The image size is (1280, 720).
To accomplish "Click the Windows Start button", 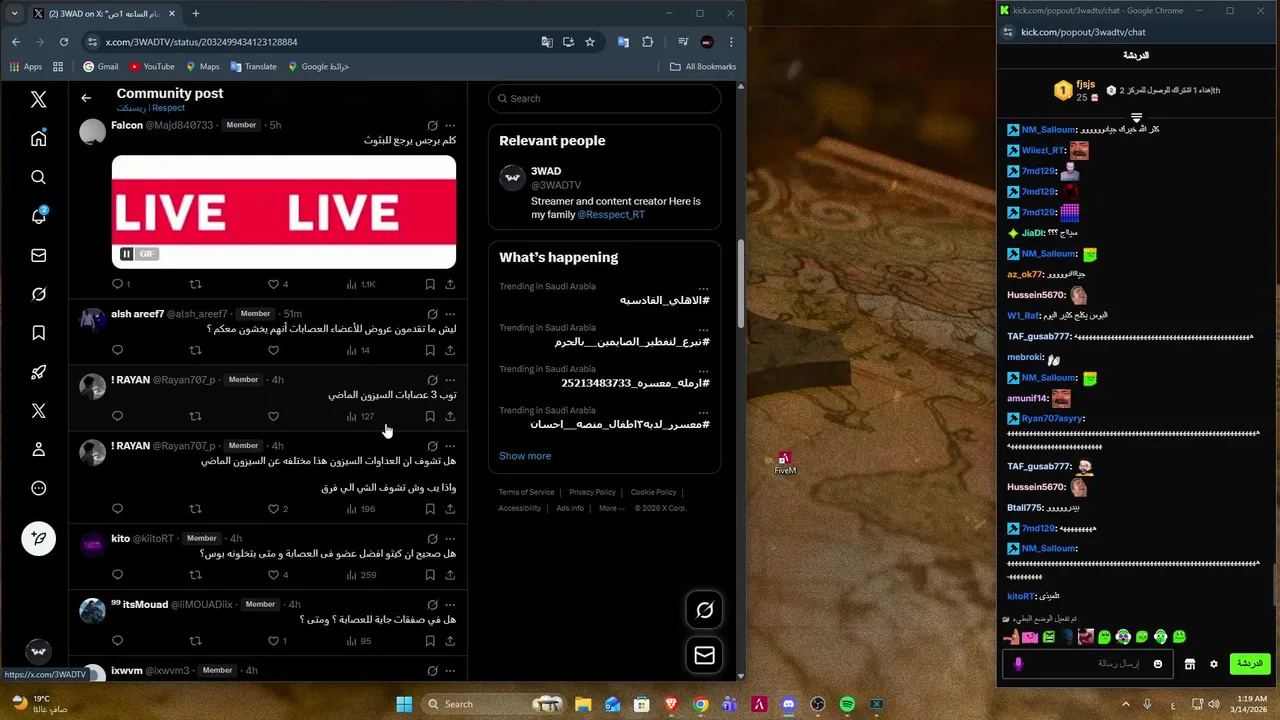I will pyautogui.click(x=404, y=704).
